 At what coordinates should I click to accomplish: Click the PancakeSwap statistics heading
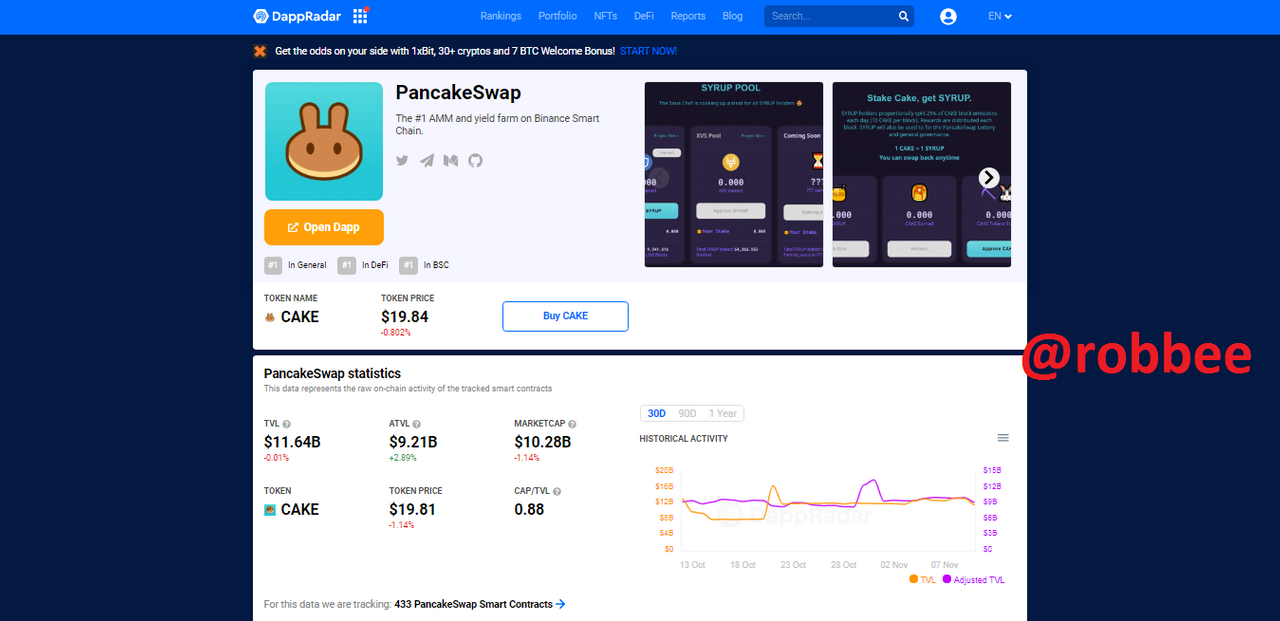coord(332,373)
